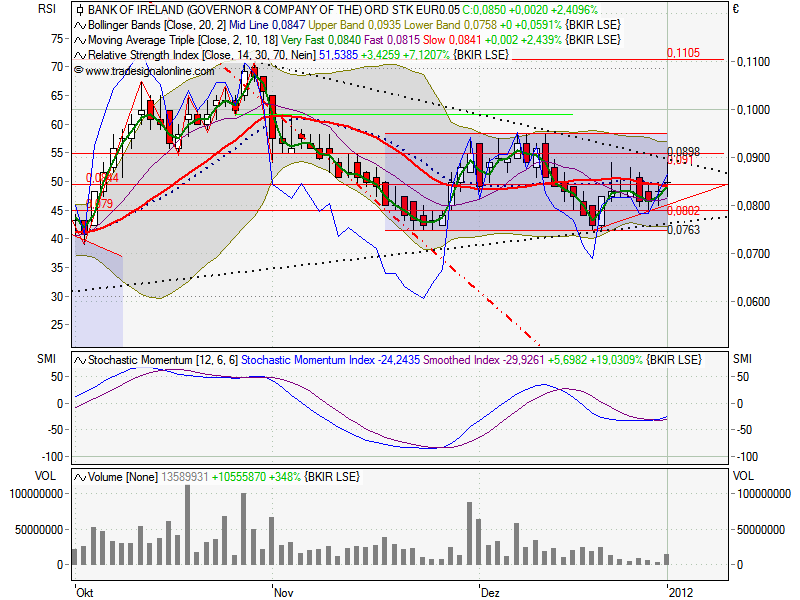The image size is (800, 600).
Task: Select Moving Average Triple [Close, 2, 10, 18] label
Action: pos(183,40)
